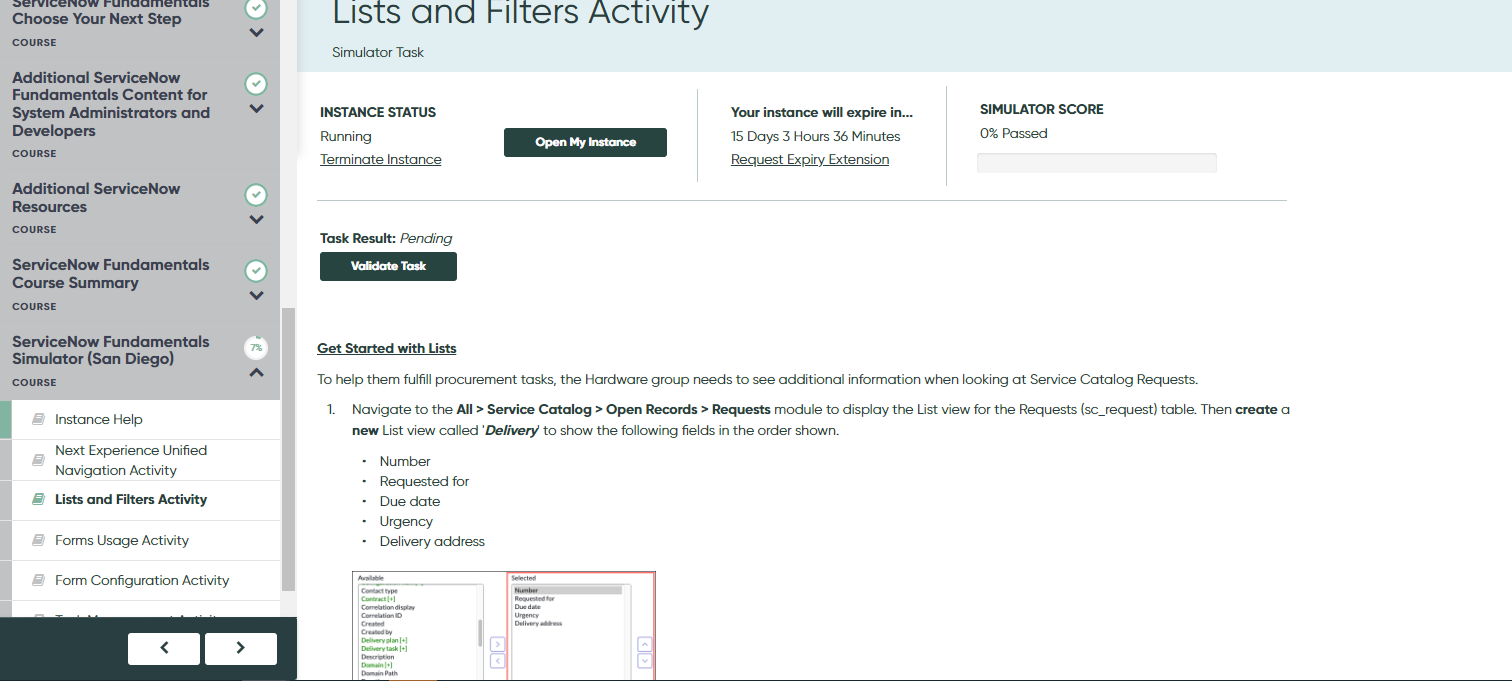
Task: Expand the Choose Your Next Step course
Action: coord(256,32)
